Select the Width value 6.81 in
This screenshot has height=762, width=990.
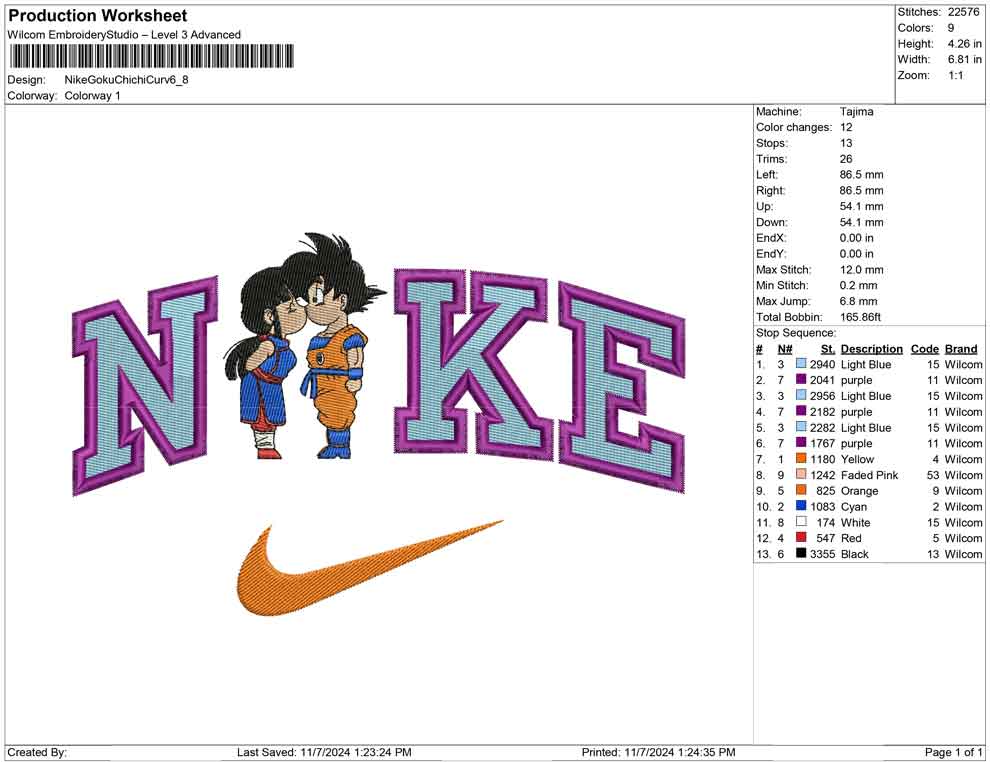(964, 59)
